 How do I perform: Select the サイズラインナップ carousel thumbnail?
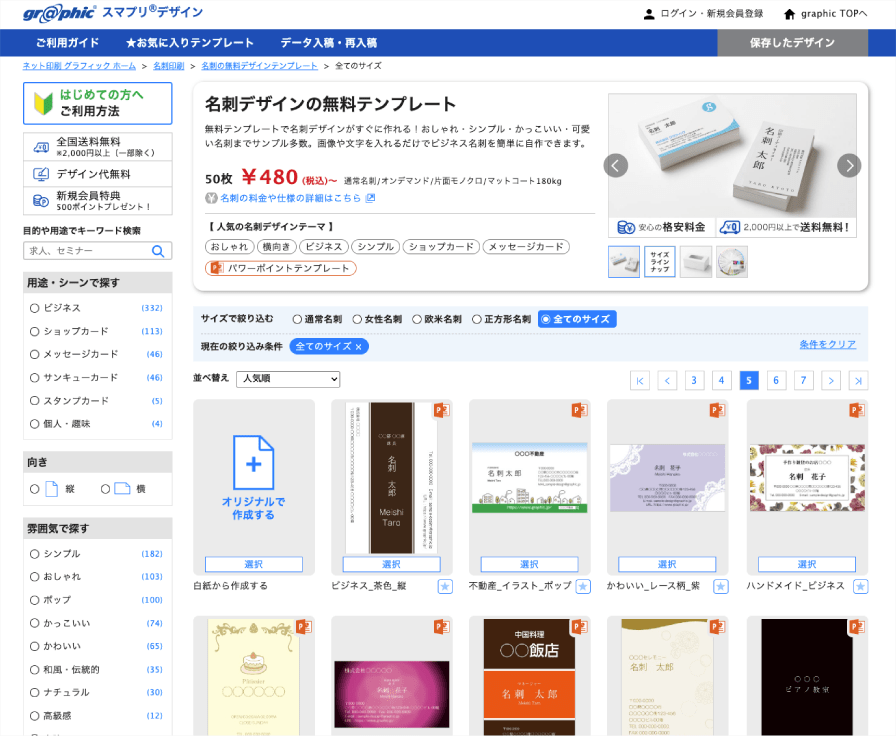[x=660, y=261]
